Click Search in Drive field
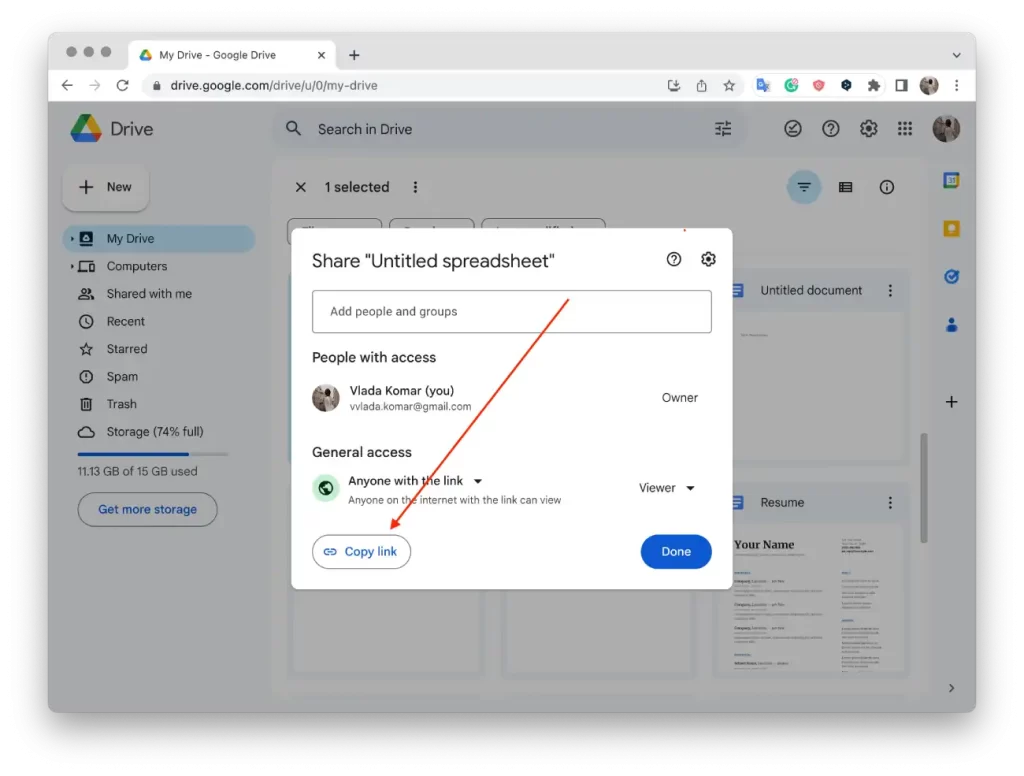The height and width of the screenshot is (776, 1024). pos(509,129)
